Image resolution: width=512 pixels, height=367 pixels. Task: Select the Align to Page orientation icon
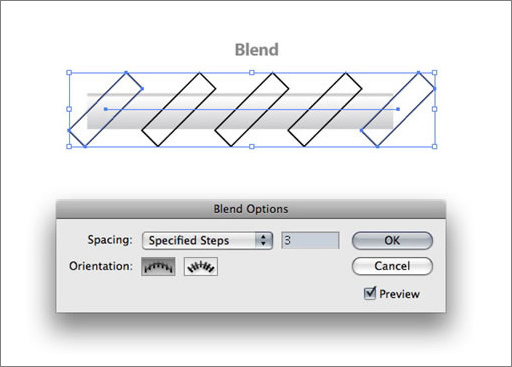click(158, 266)
